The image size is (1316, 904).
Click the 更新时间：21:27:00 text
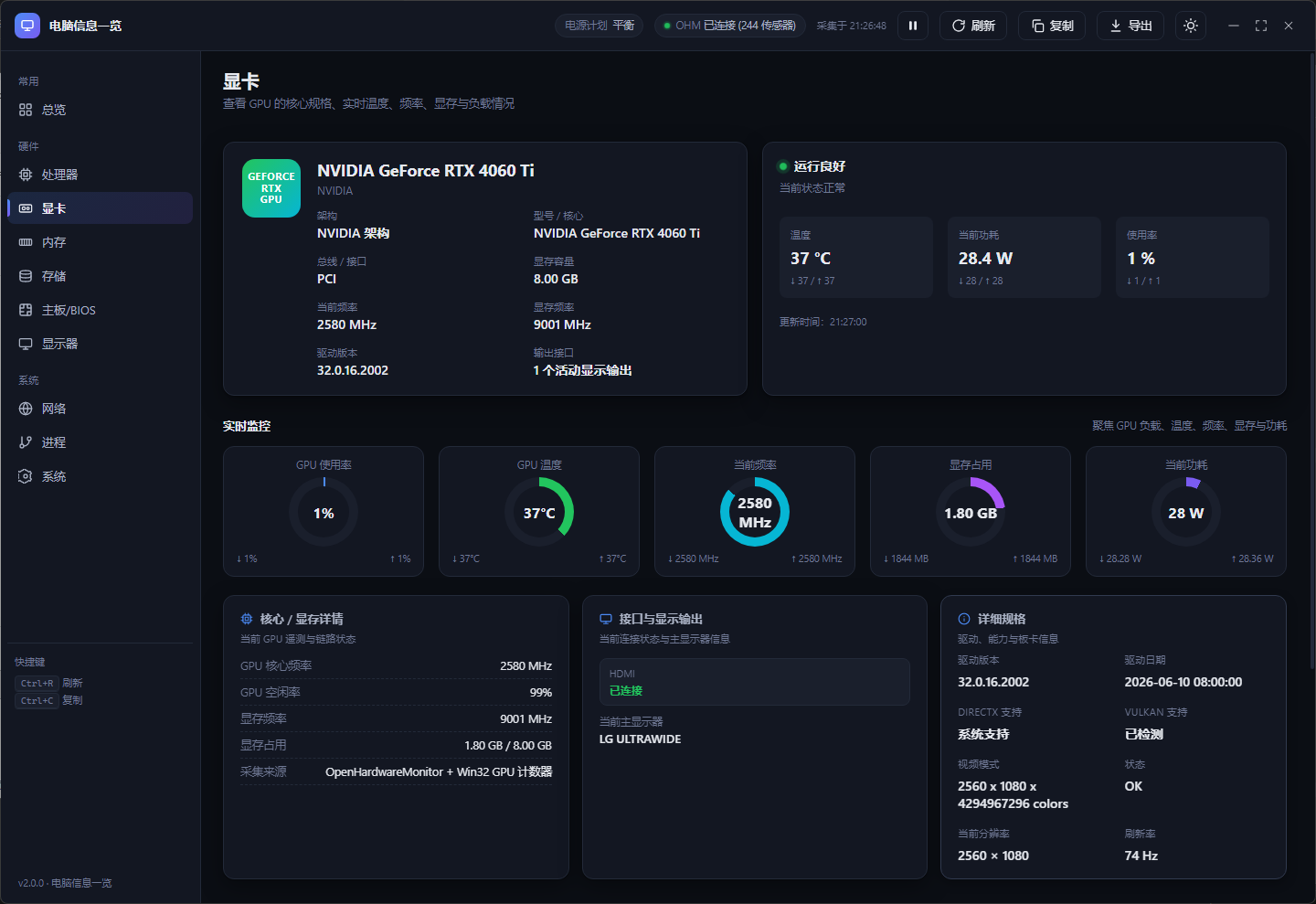click(x=823, y=322)
